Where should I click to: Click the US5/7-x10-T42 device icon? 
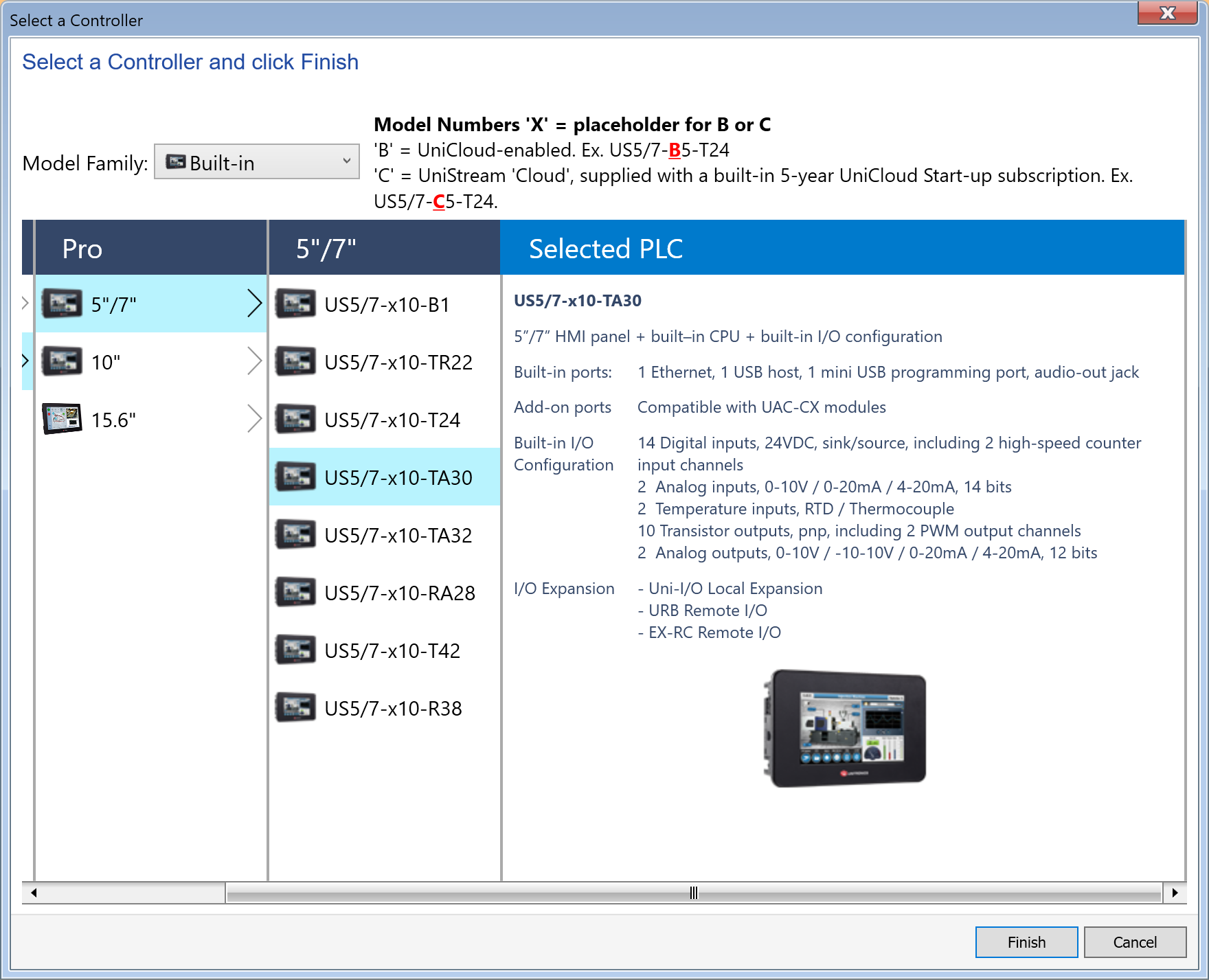click(x=295, y=650)
